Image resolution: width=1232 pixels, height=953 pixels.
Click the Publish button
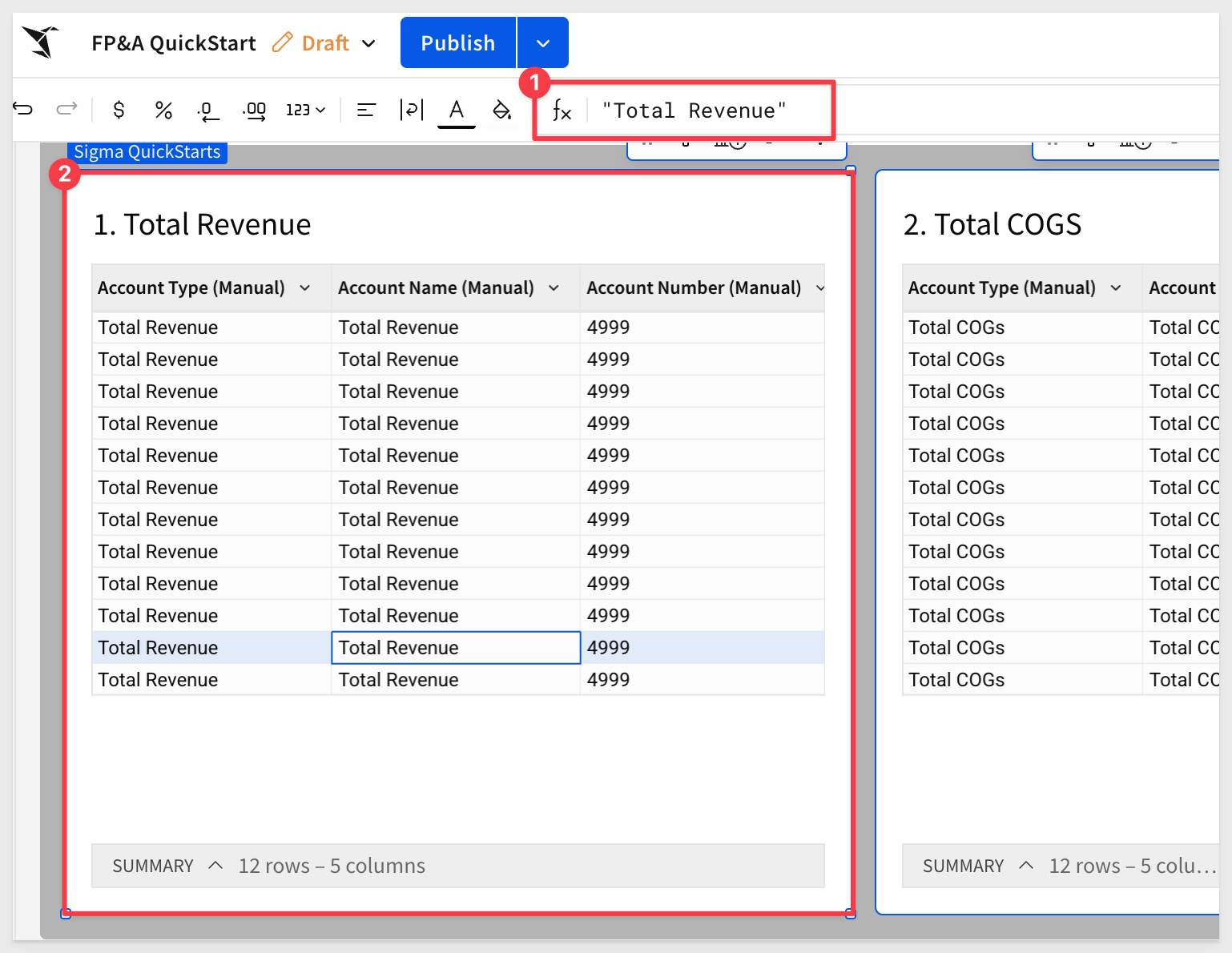pos(458,42)
